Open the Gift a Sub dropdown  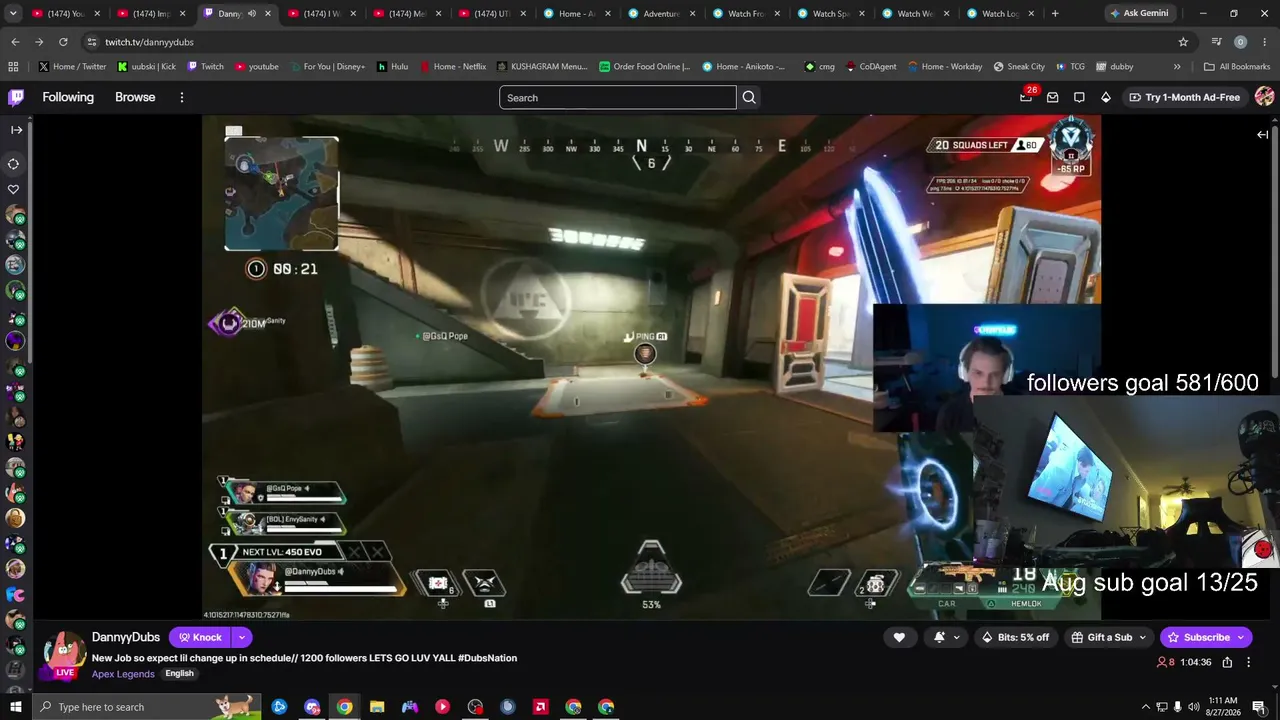tap(1108, 637)
